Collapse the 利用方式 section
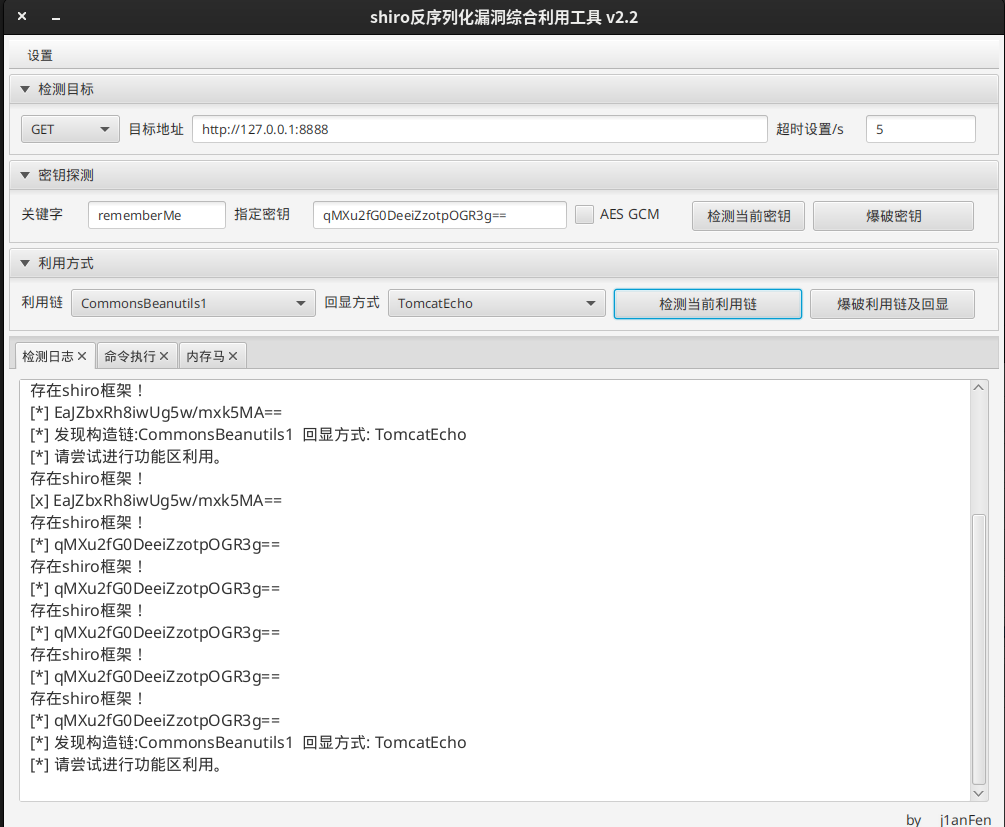1005x827 pixels. (x=25, y=263)
